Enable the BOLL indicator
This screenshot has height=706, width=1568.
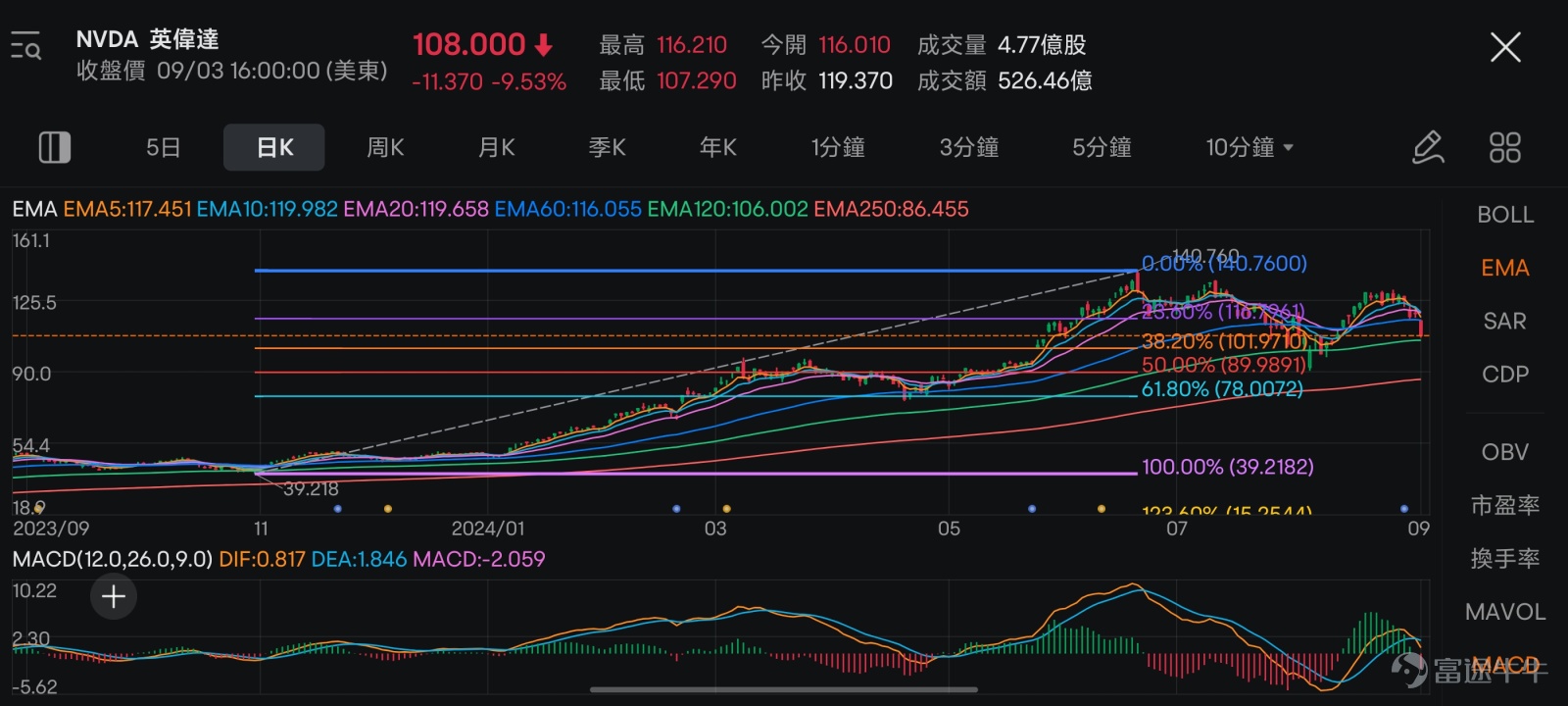click(x=1505, y=215)
